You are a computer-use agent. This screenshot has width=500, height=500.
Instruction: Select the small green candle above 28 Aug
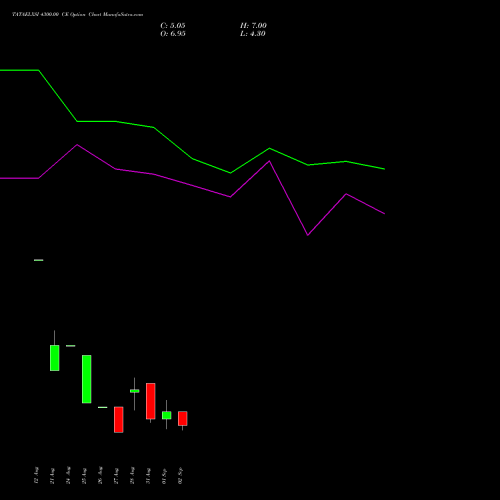135,391
